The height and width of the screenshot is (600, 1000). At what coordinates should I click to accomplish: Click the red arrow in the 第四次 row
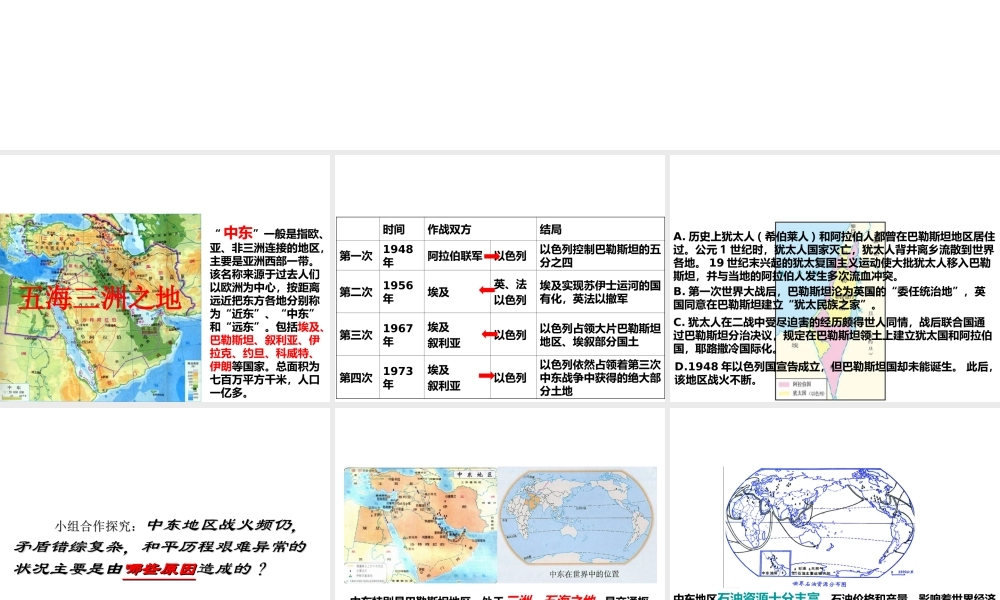pos(487,376)
